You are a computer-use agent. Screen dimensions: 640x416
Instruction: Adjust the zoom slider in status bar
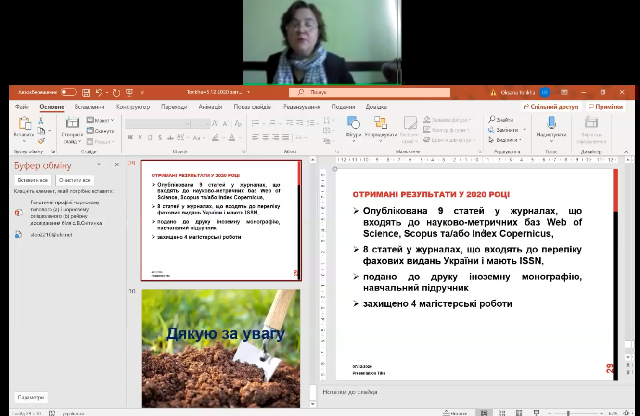click(568, 411)
